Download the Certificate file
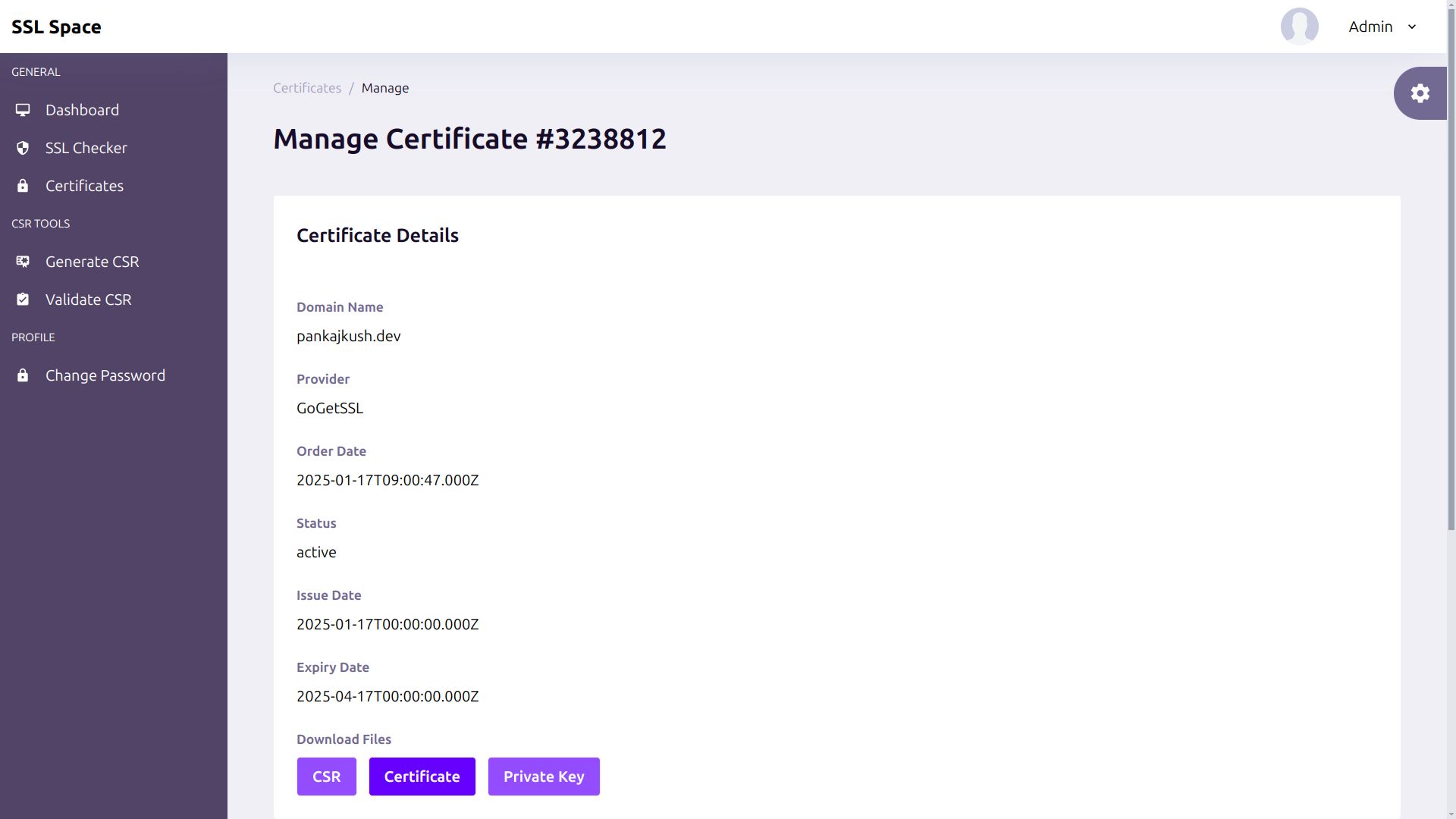The height and width of the screenshot is (819, 1456). click(422, 777)
